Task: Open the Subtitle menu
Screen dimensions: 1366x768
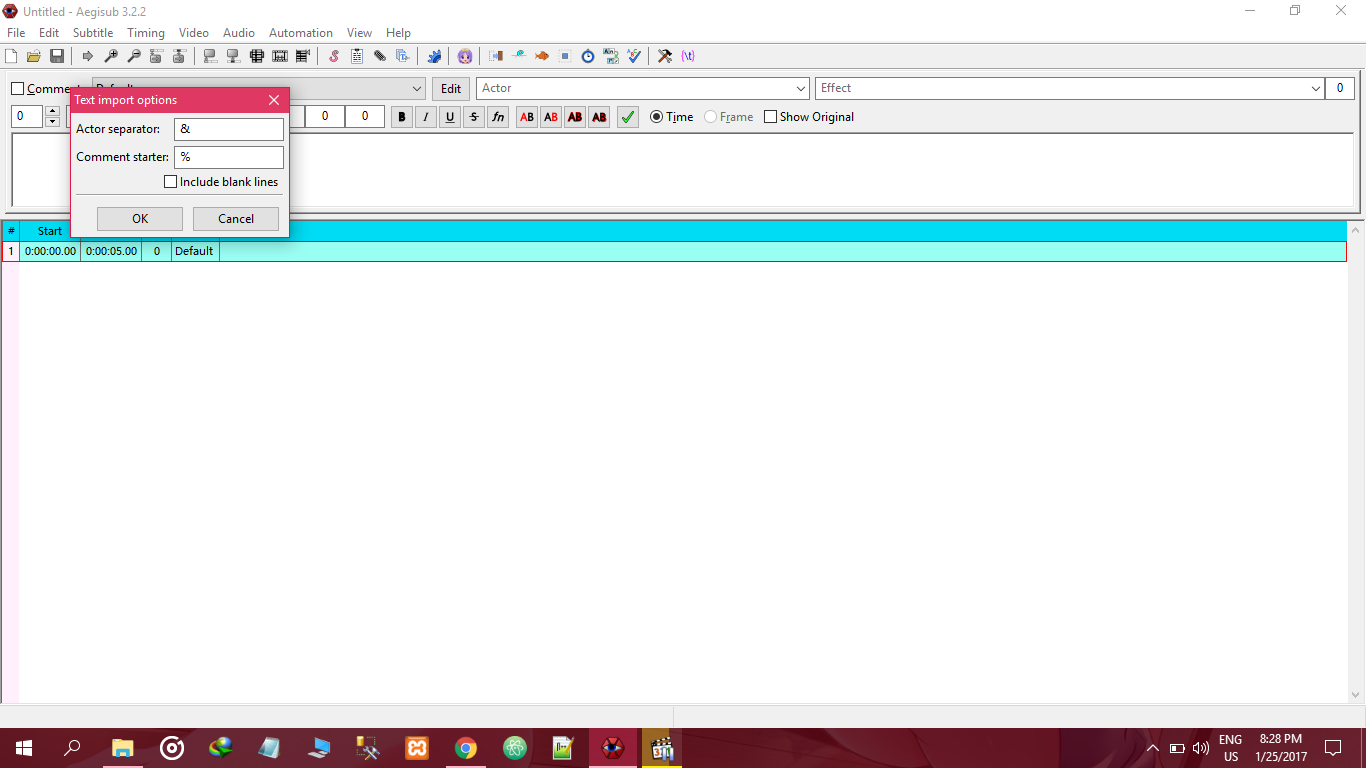Action: pos(93,33)
